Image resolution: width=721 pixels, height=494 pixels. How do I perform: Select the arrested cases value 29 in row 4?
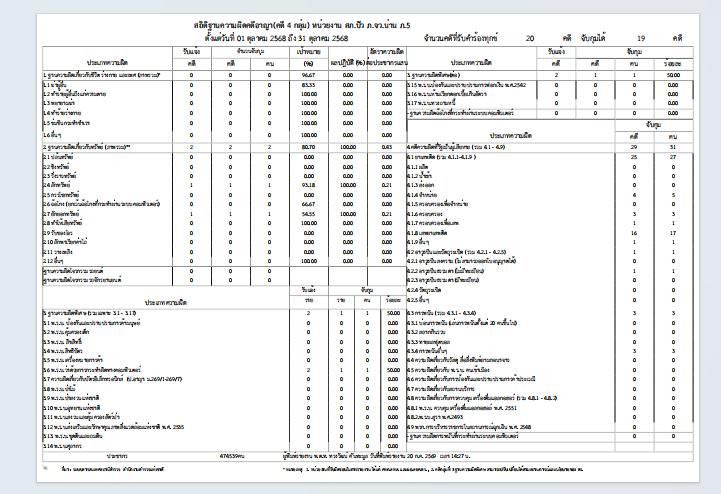(x=634, y=147)
